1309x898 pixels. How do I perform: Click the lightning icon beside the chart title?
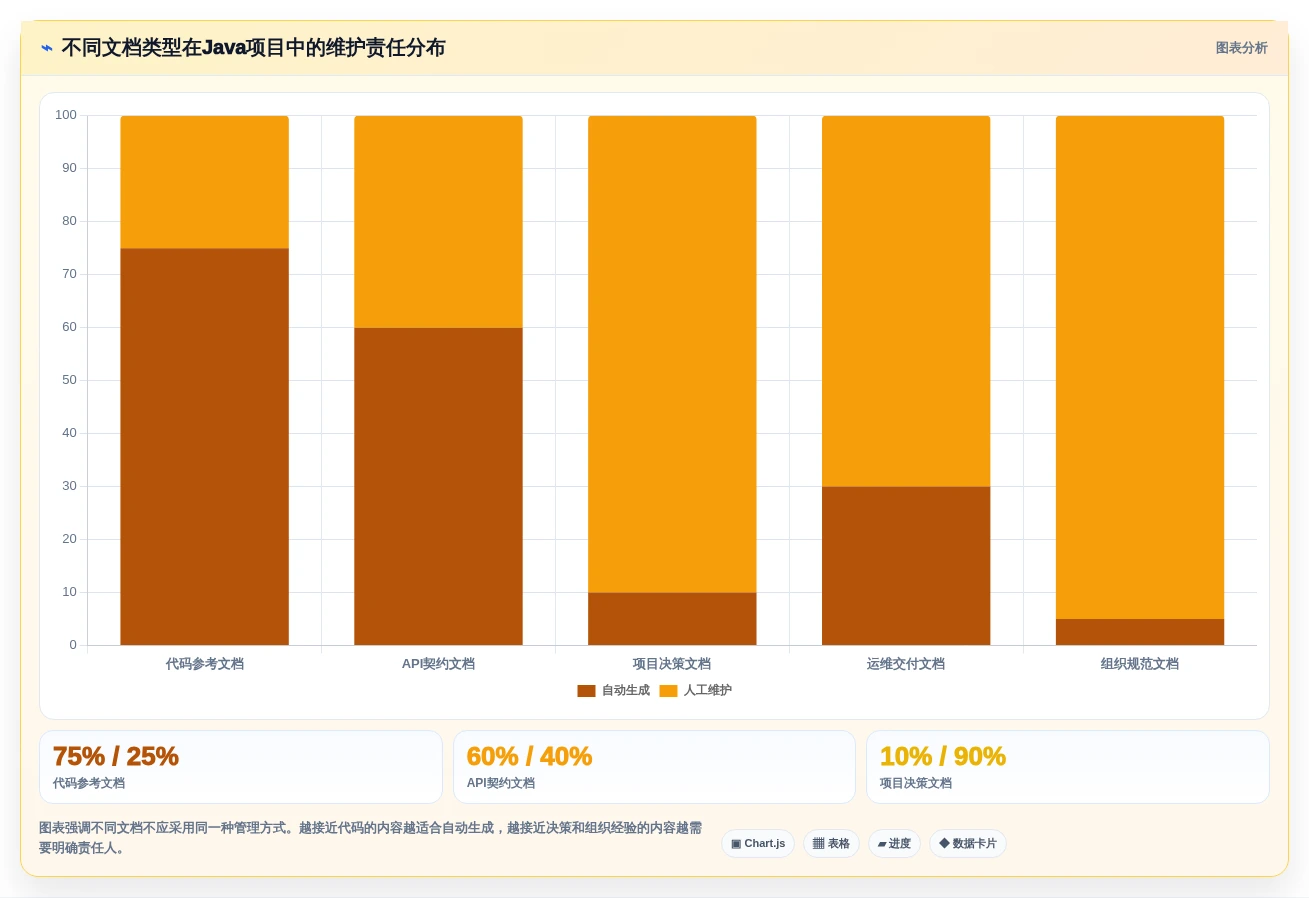point(47,48)
